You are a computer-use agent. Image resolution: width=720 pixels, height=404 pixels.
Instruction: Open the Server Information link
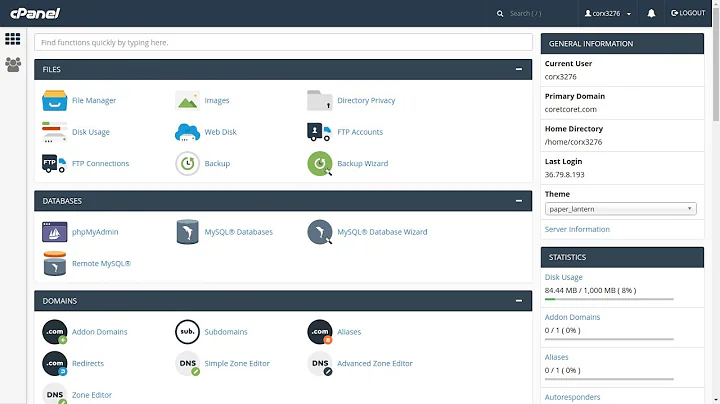[x=577, y=229]
